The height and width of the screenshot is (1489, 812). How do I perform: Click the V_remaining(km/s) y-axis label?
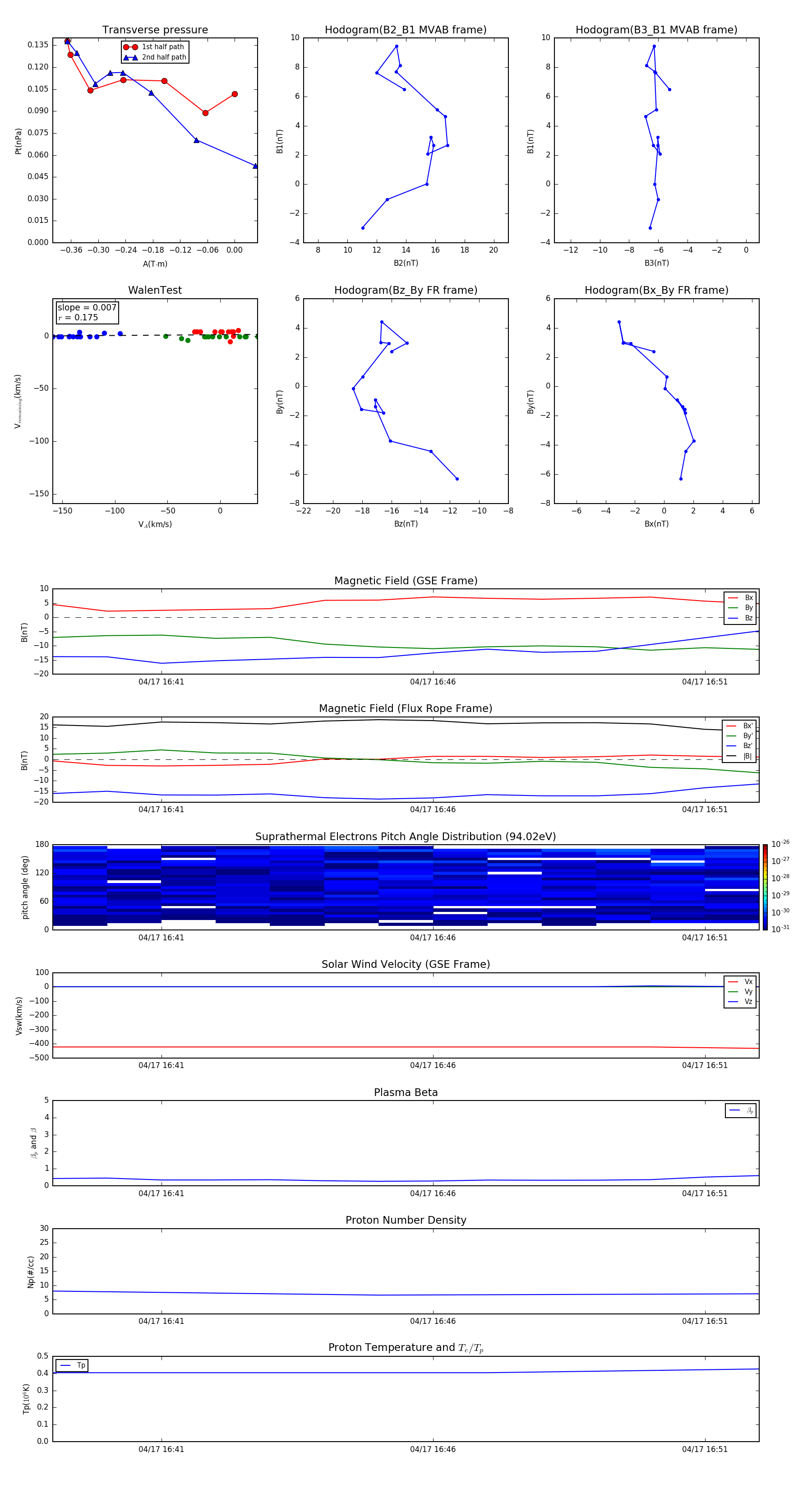[18, 401]
